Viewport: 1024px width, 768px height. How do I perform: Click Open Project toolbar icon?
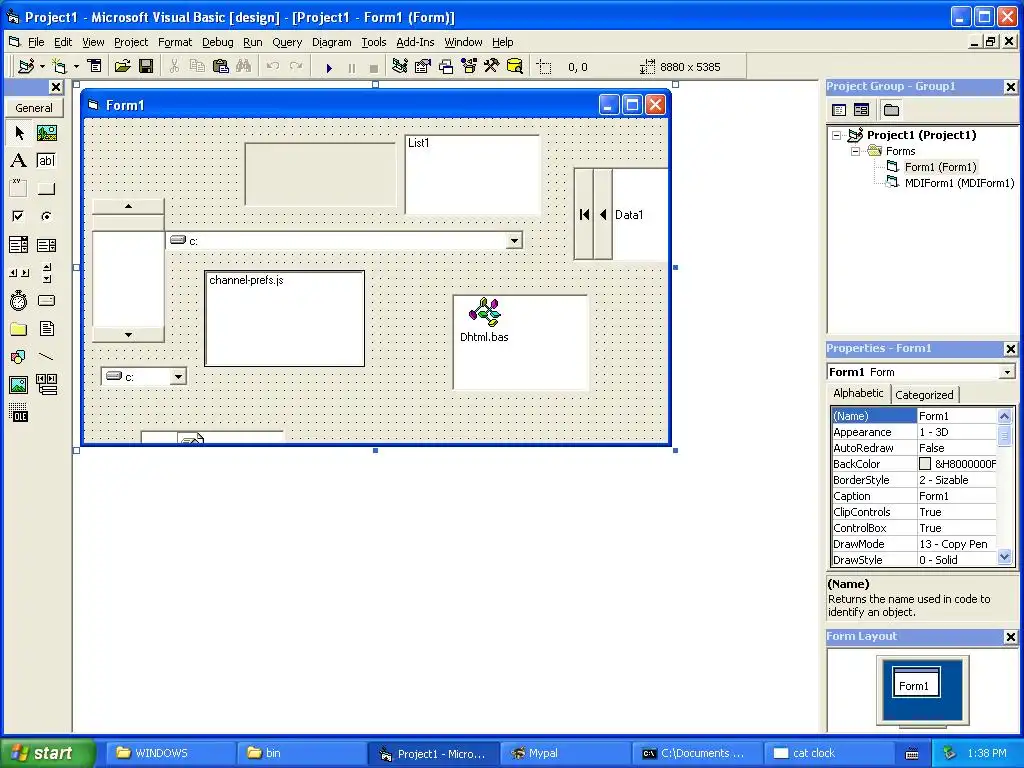pos(123,67)
